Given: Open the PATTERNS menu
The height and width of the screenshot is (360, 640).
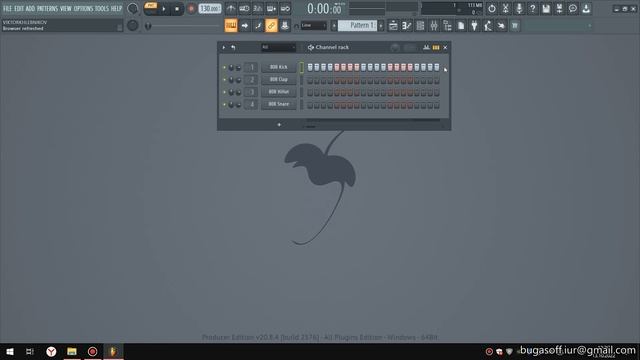Looking at the screenshot, I should 47,8.
